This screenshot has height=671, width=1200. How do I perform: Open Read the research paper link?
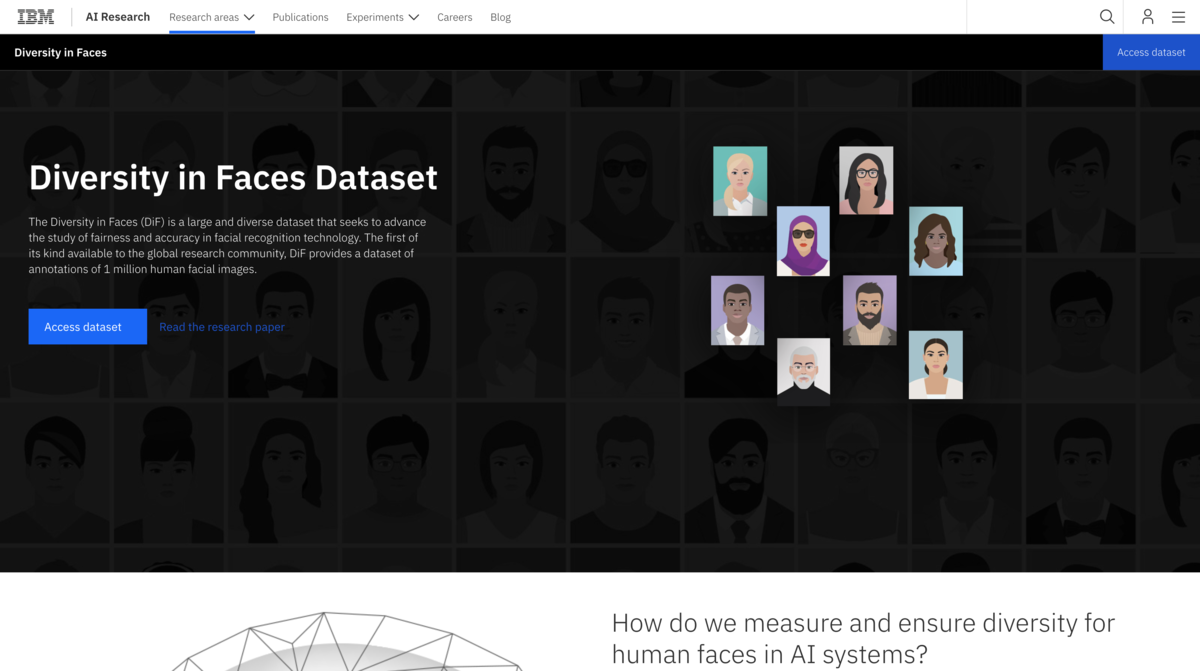click(x=222, y=327)
